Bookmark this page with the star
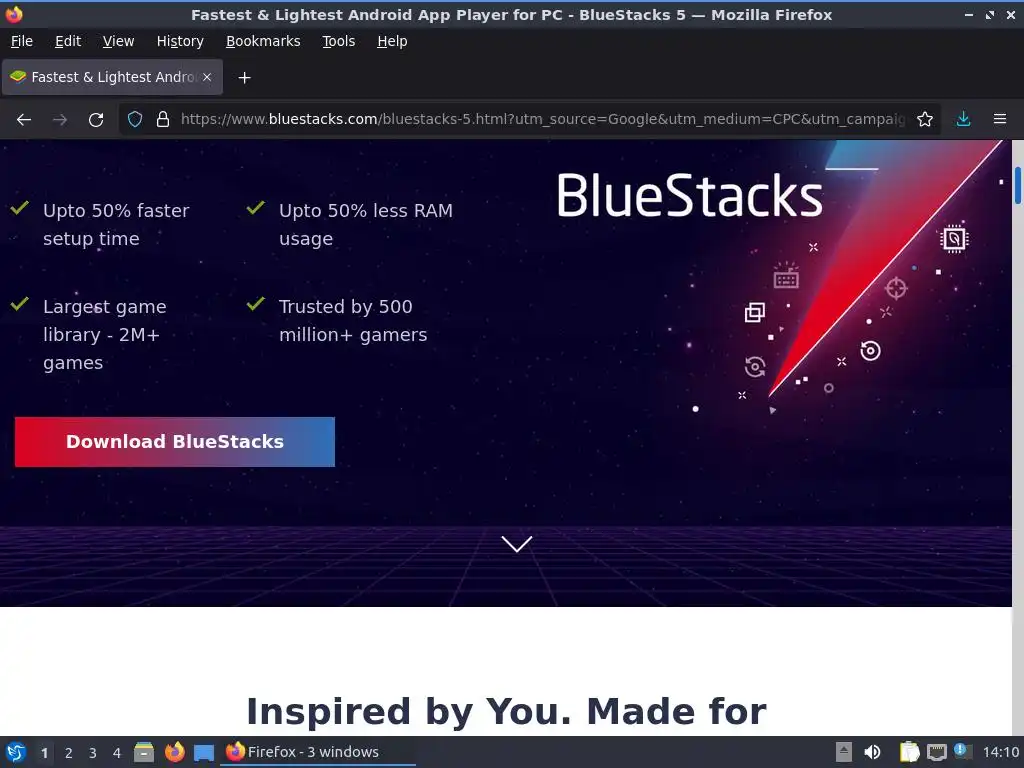Viewport: 1024px width, 768px height. coord(925,120)
